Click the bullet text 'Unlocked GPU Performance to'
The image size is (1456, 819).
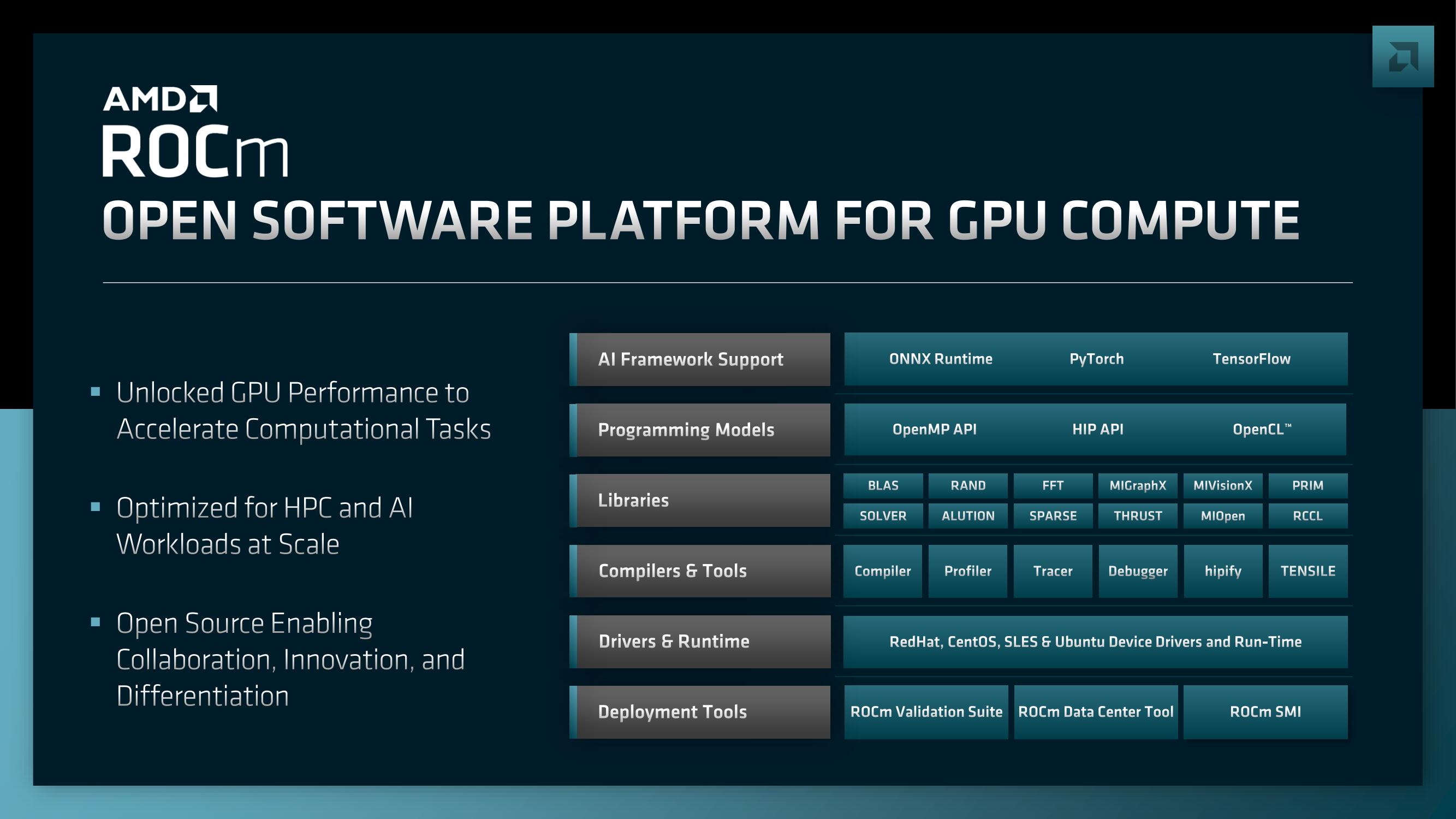tap(293, 393)
